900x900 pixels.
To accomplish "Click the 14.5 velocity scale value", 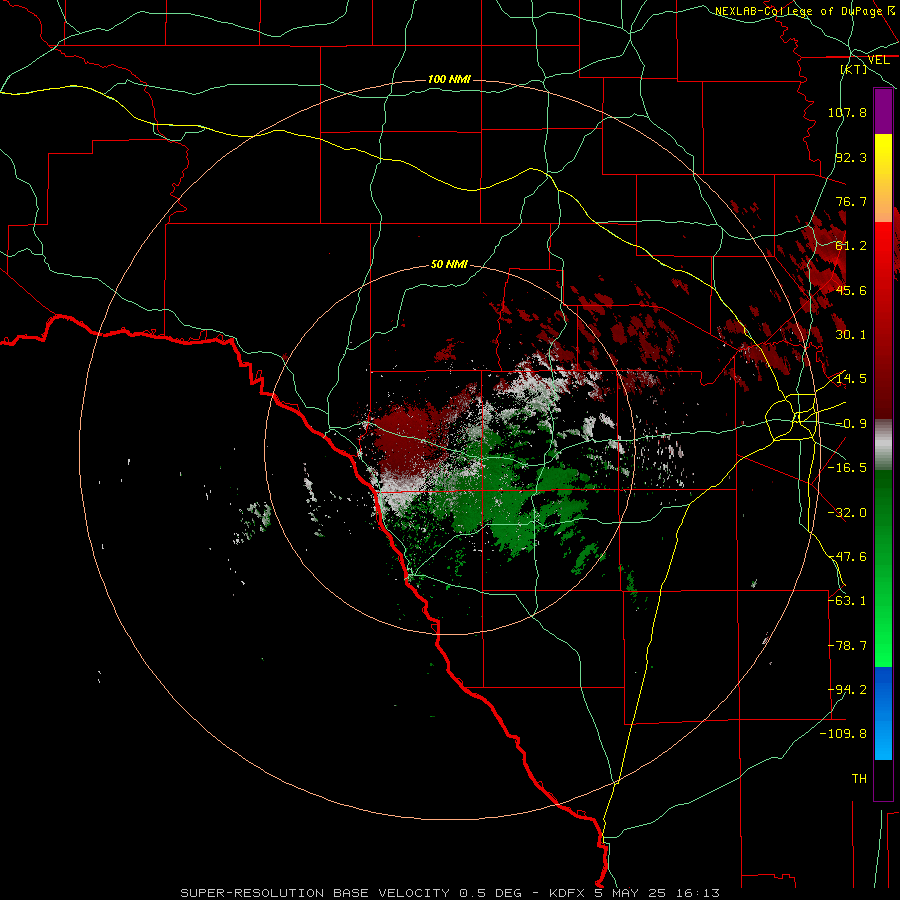I will tap(851, 379).
